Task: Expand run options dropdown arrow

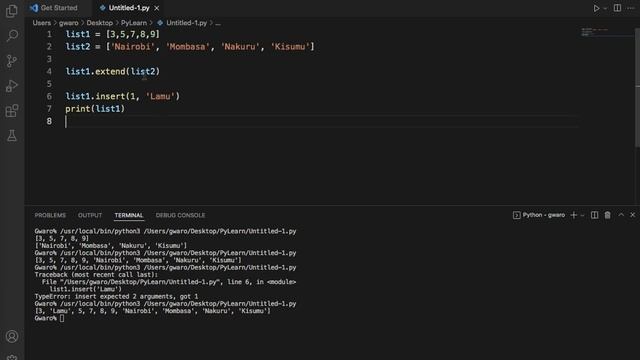Action: coord(605,8)
